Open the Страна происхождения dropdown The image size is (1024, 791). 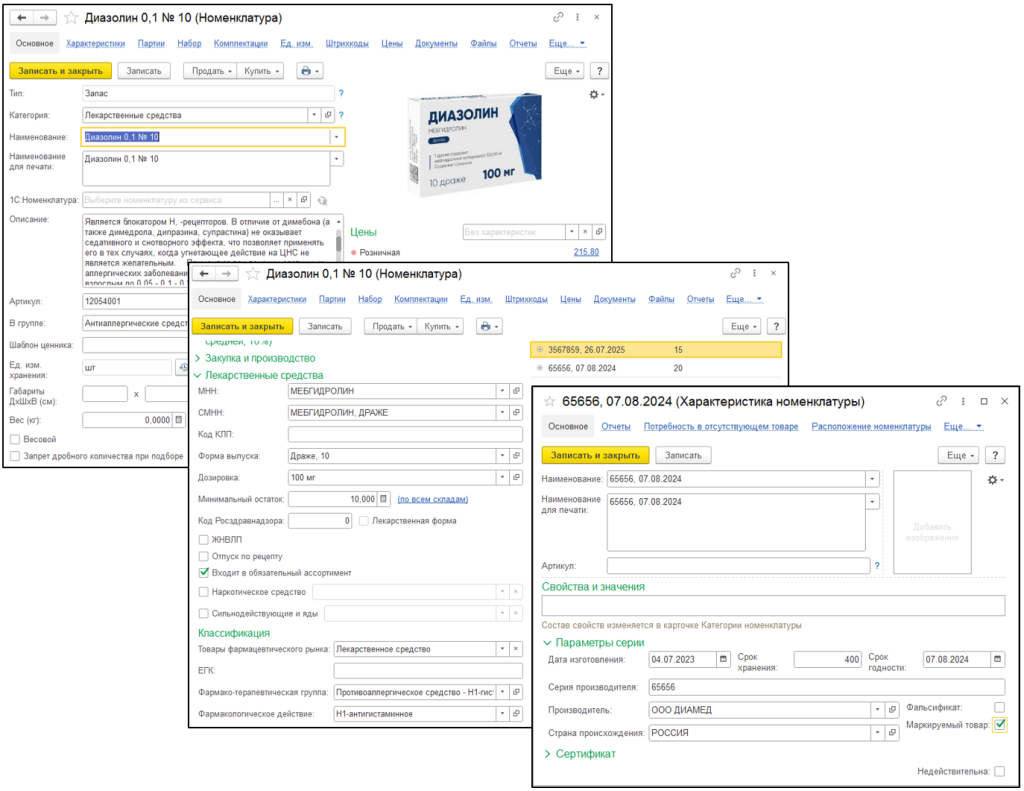(x=877, y=732)
